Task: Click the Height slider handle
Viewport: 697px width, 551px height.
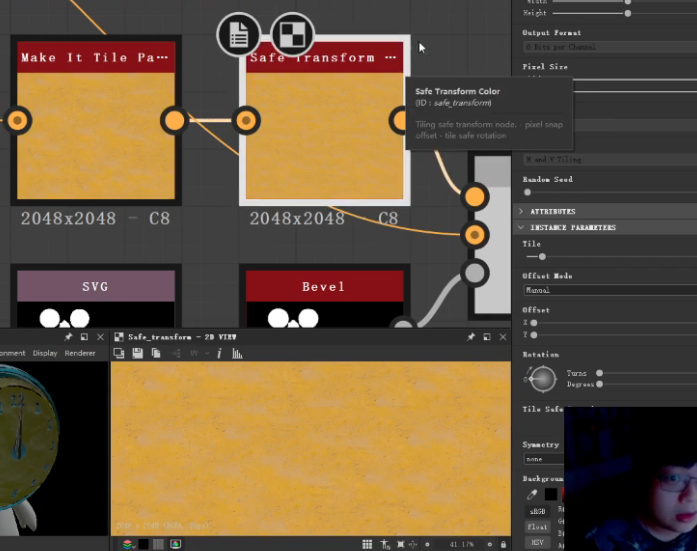Action: pos(628,13)
